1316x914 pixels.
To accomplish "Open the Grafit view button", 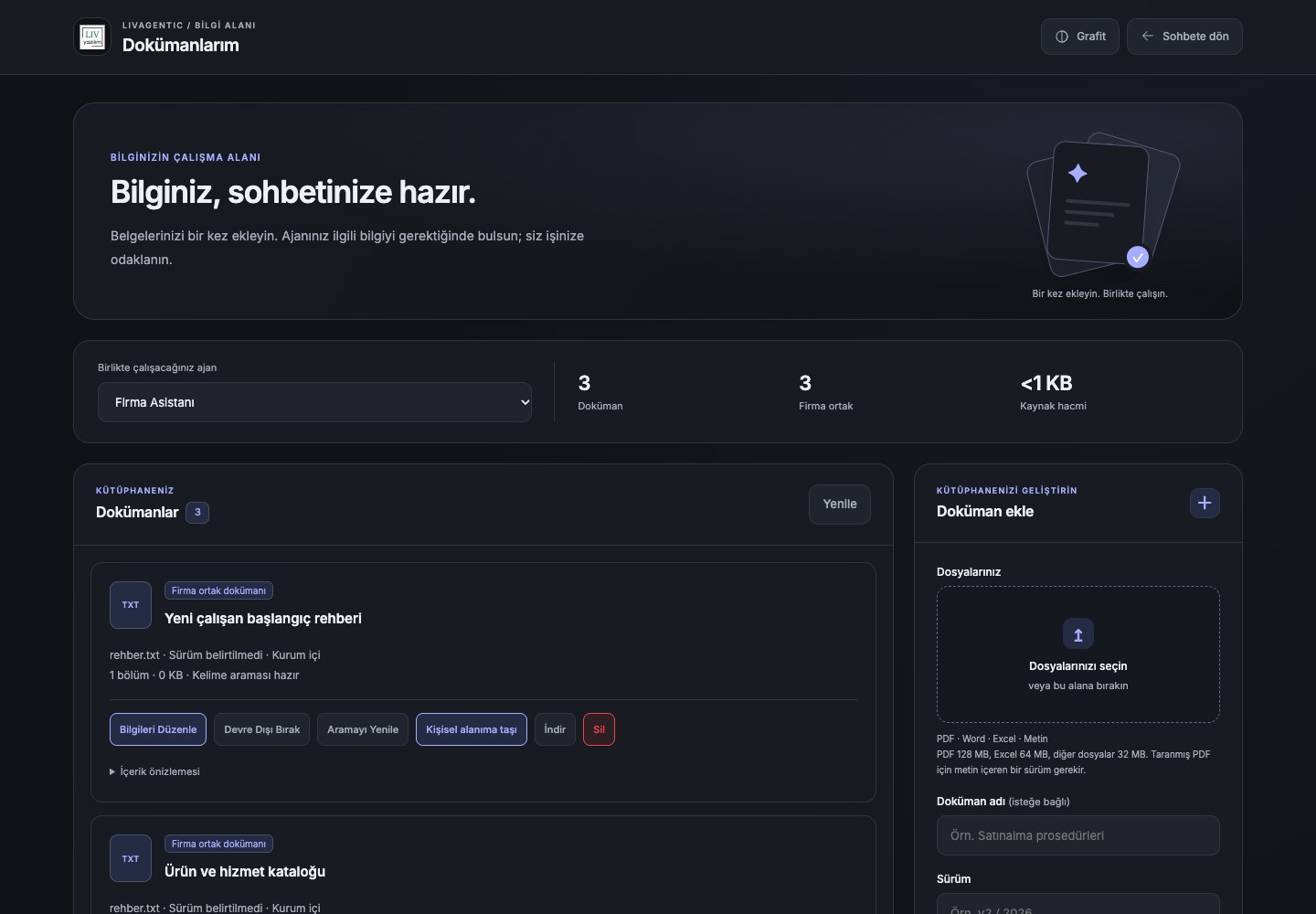I will [x=1080, y=37].
